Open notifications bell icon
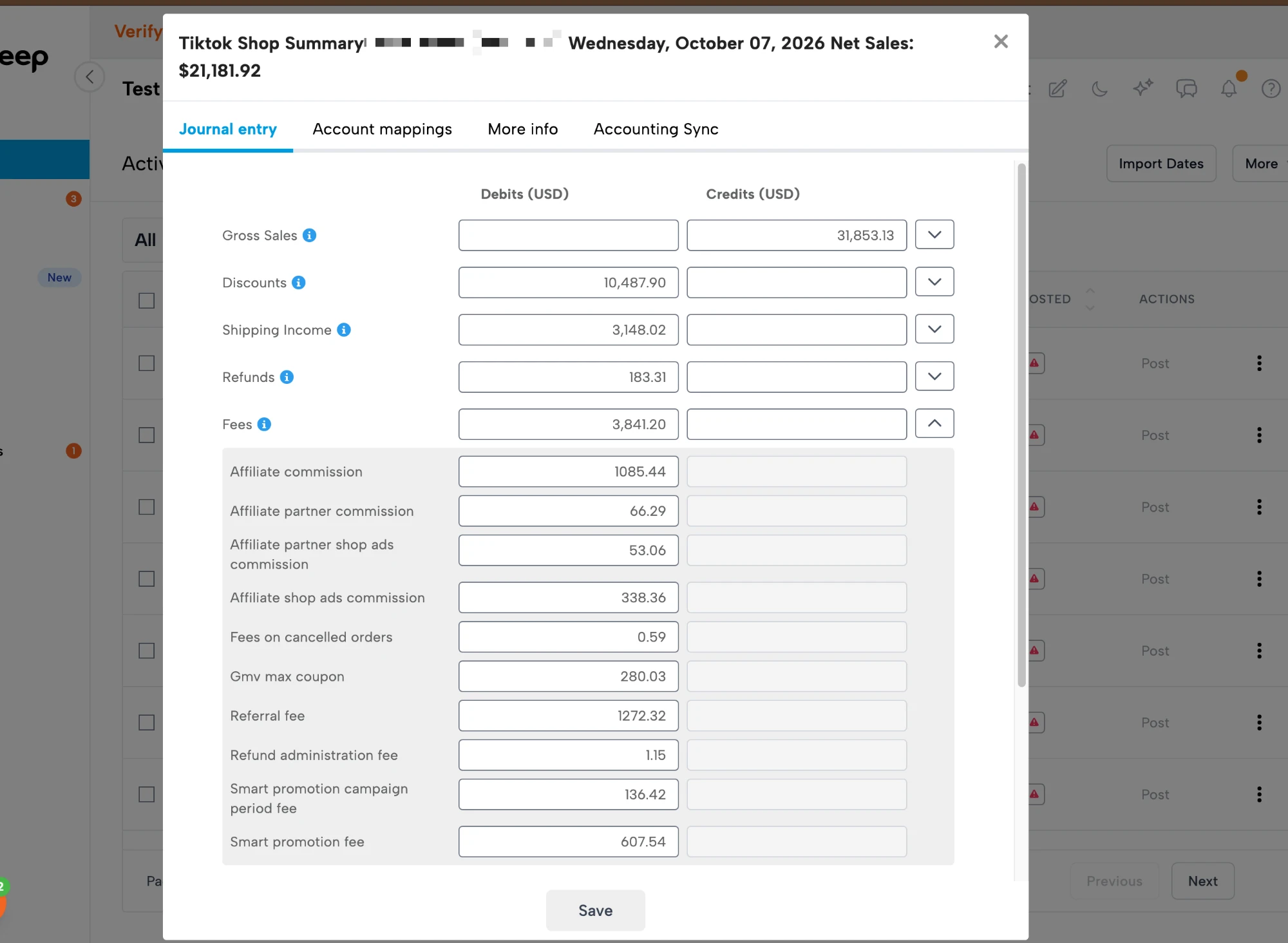 [x=1229, y=88]
